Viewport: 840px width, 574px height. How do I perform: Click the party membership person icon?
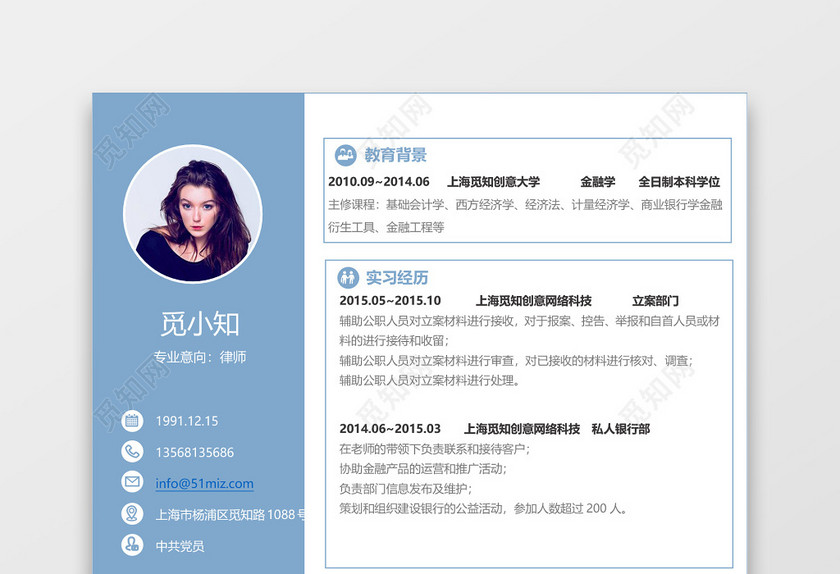(132, 545)
